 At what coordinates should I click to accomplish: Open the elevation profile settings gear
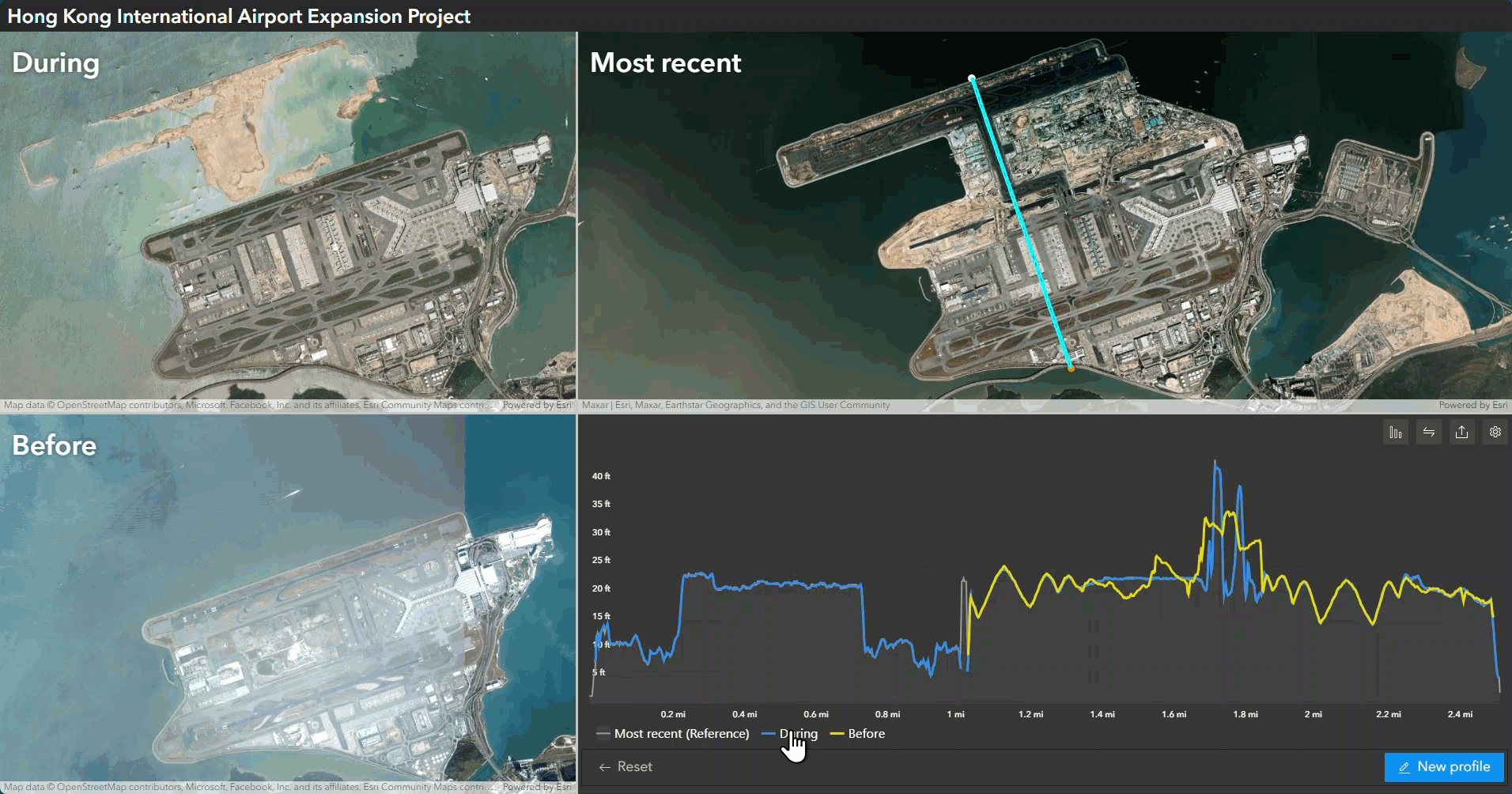1495,432
